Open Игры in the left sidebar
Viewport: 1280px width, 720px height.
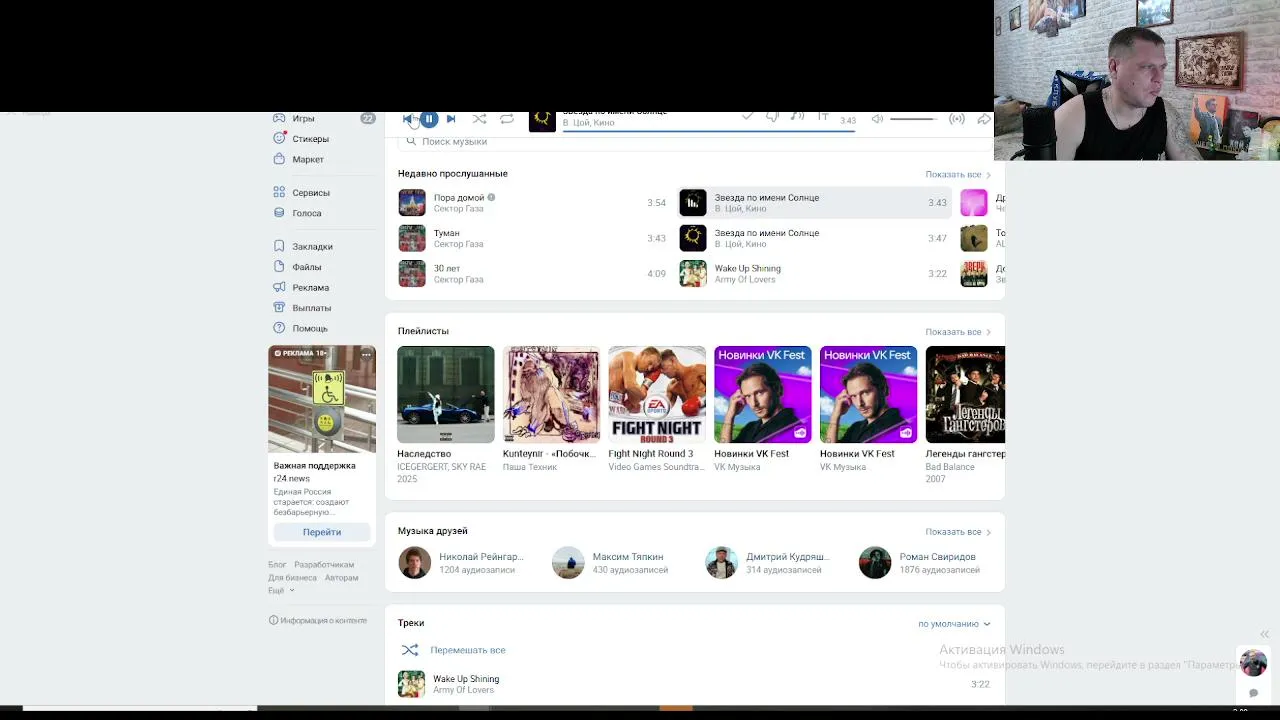point(304,119)
